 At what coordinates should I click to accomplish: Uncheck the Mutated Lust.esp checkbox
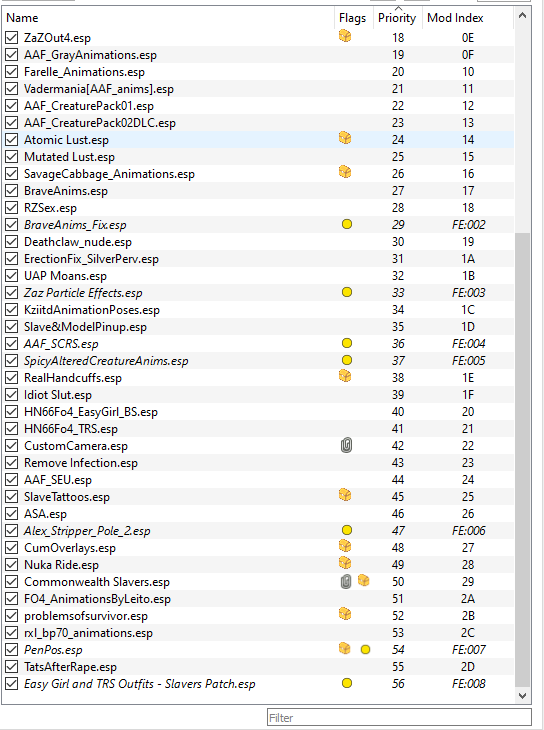point(12,157)
